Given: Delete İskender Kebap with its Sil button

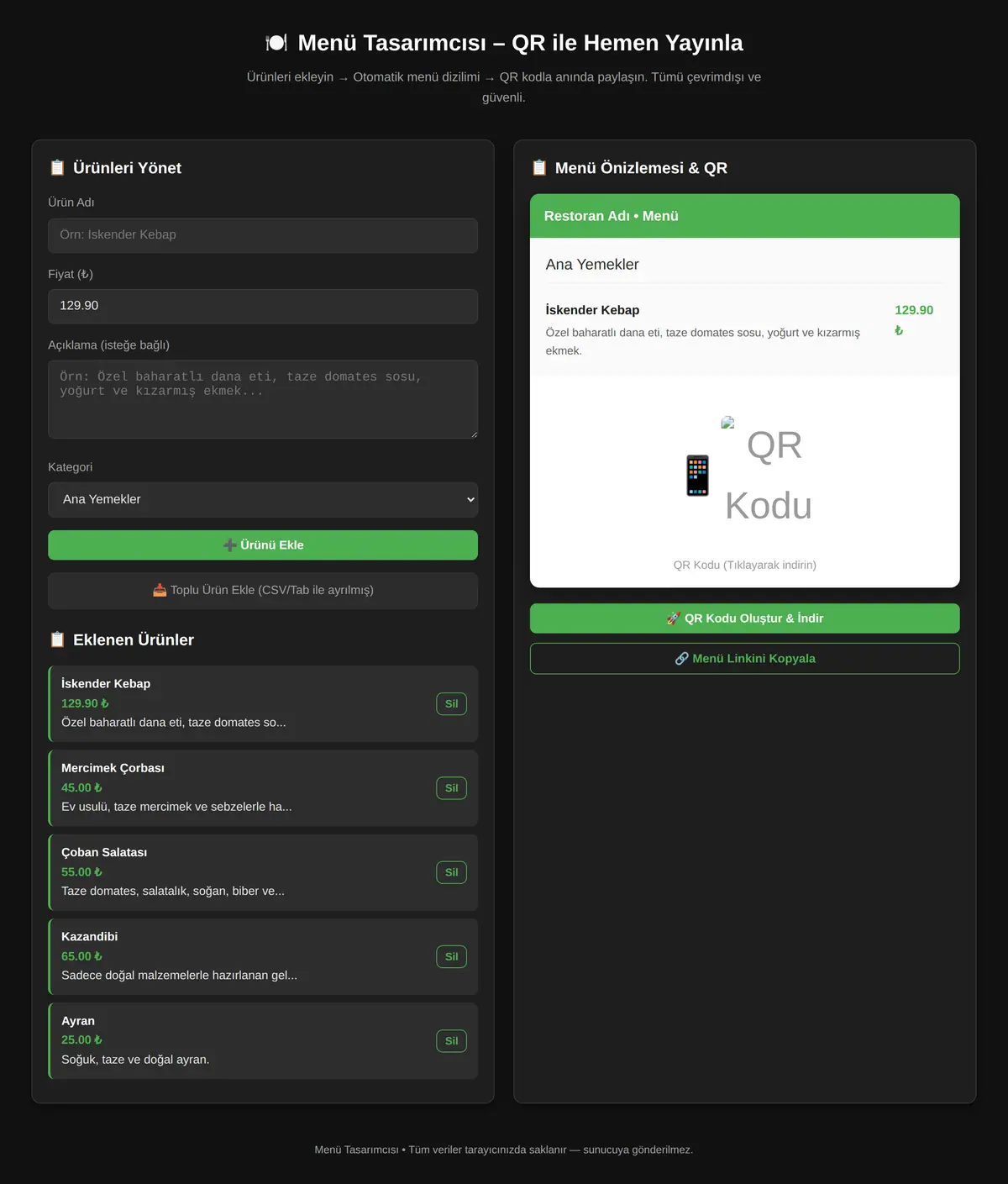Looking at the screenshot, I should point(451,704).
